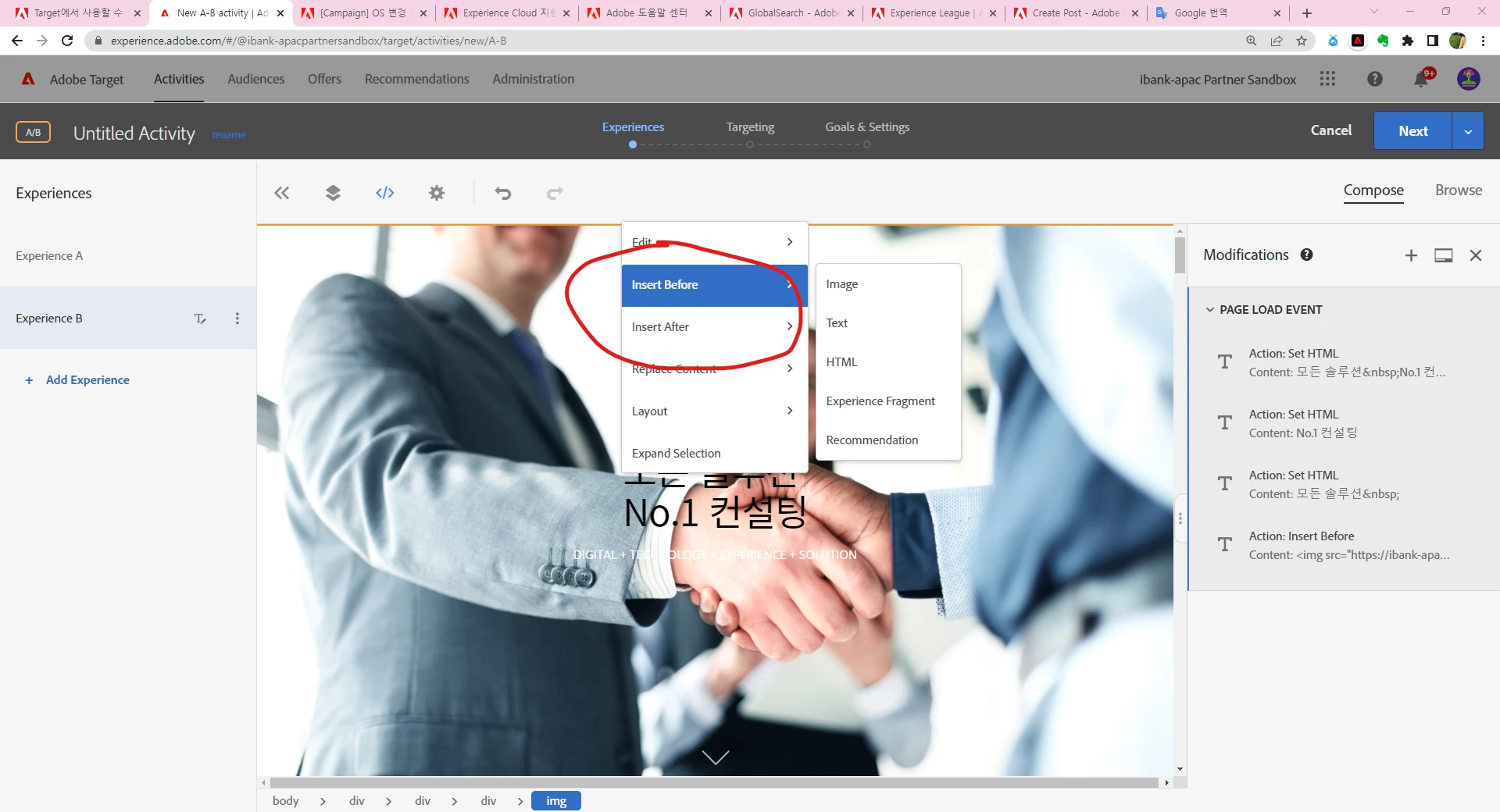Image resolution: width=1500 pixels, height=812 pixels.
Task: Cancel the activity creation
Action: 1331,130
